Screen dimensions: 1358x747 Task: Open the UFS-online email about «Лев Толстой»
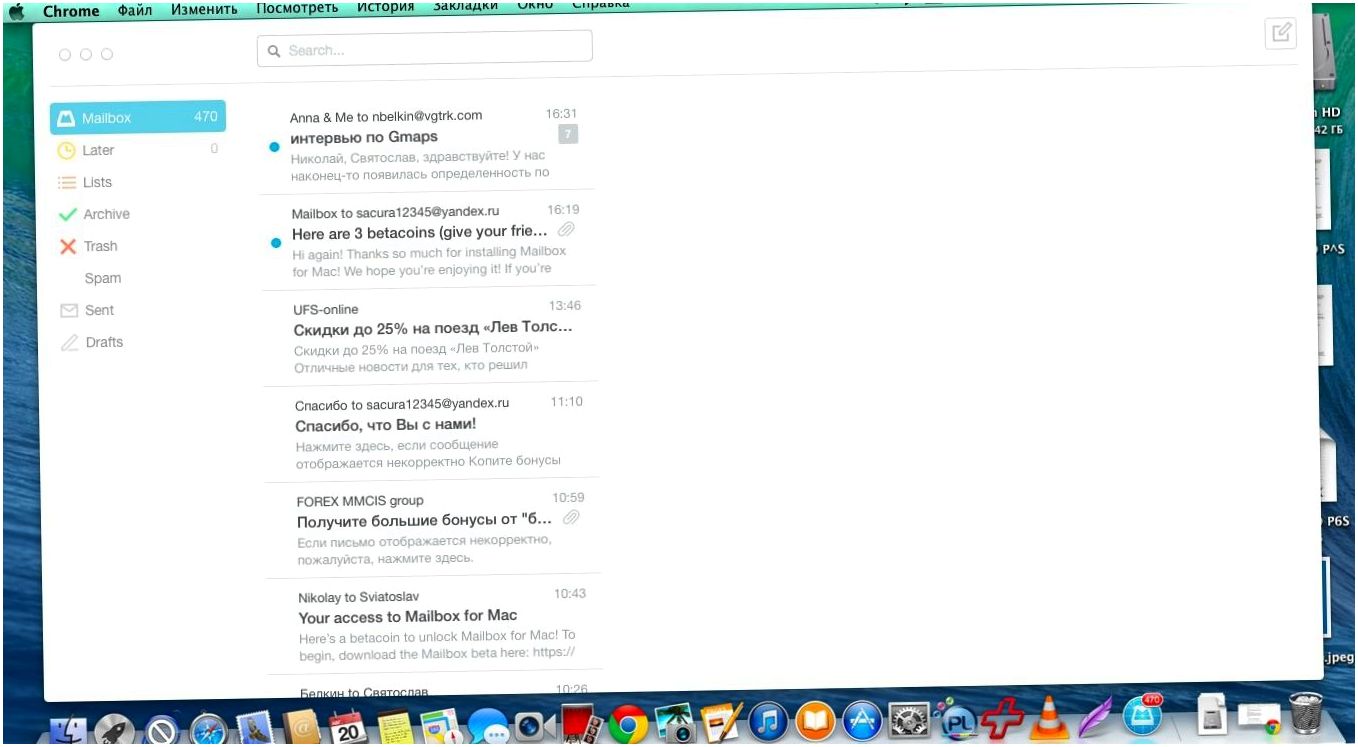430,336
